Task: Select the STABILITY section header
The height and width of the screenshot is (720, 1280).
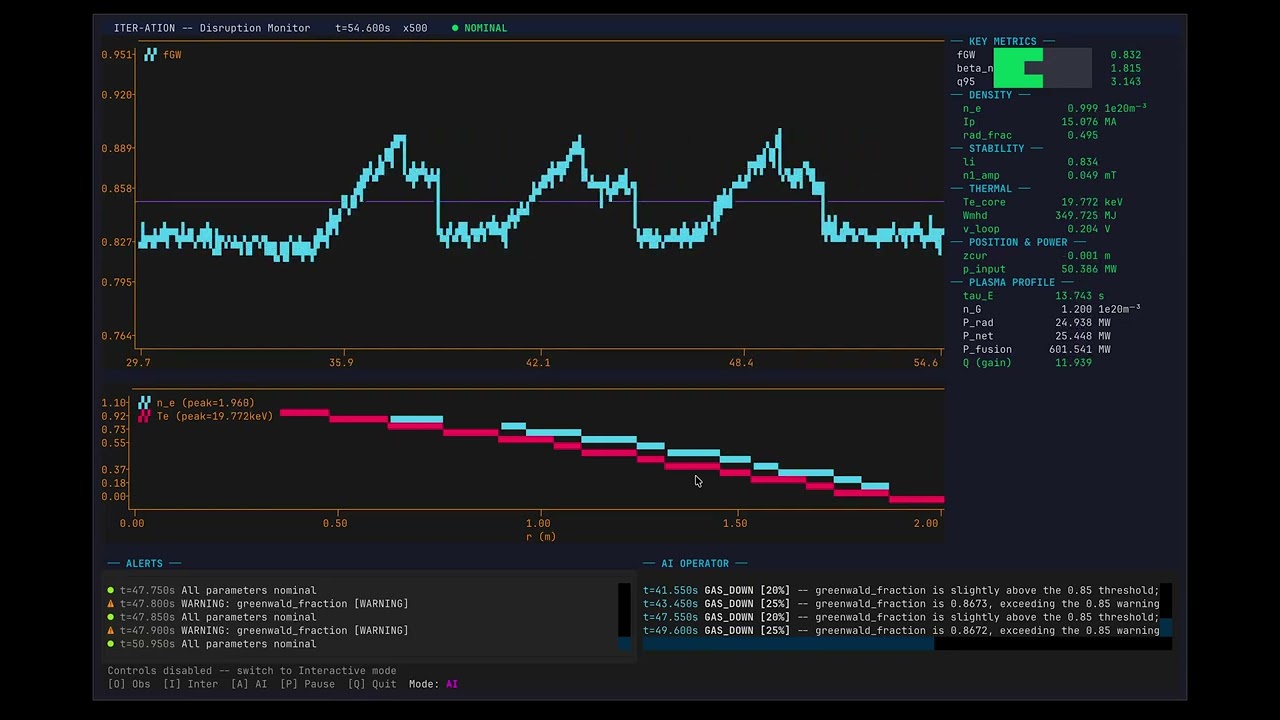Action: point(996,148)
